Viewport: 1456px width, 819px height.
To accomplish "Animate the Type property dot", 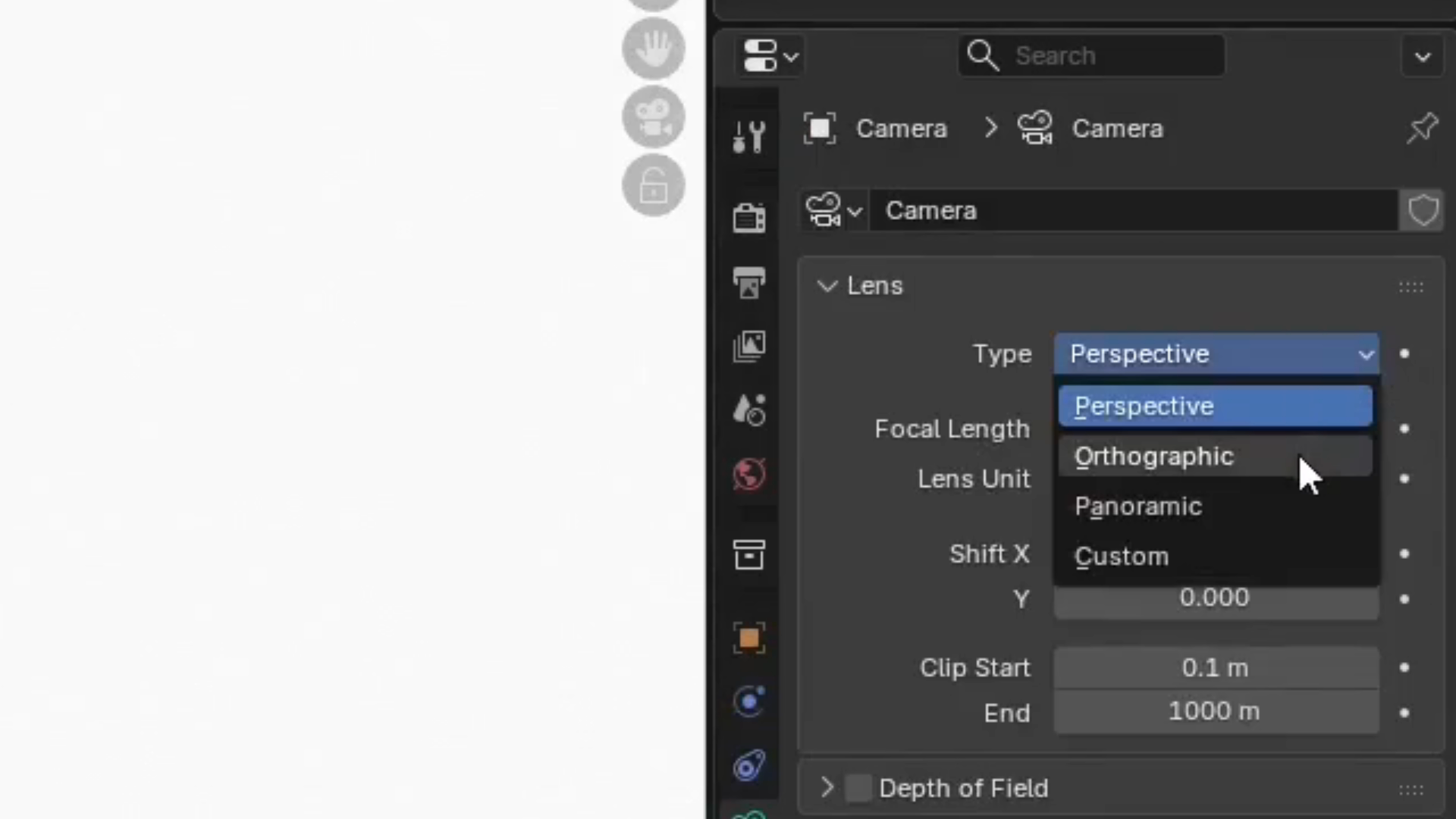I will tap(1404, 354).
